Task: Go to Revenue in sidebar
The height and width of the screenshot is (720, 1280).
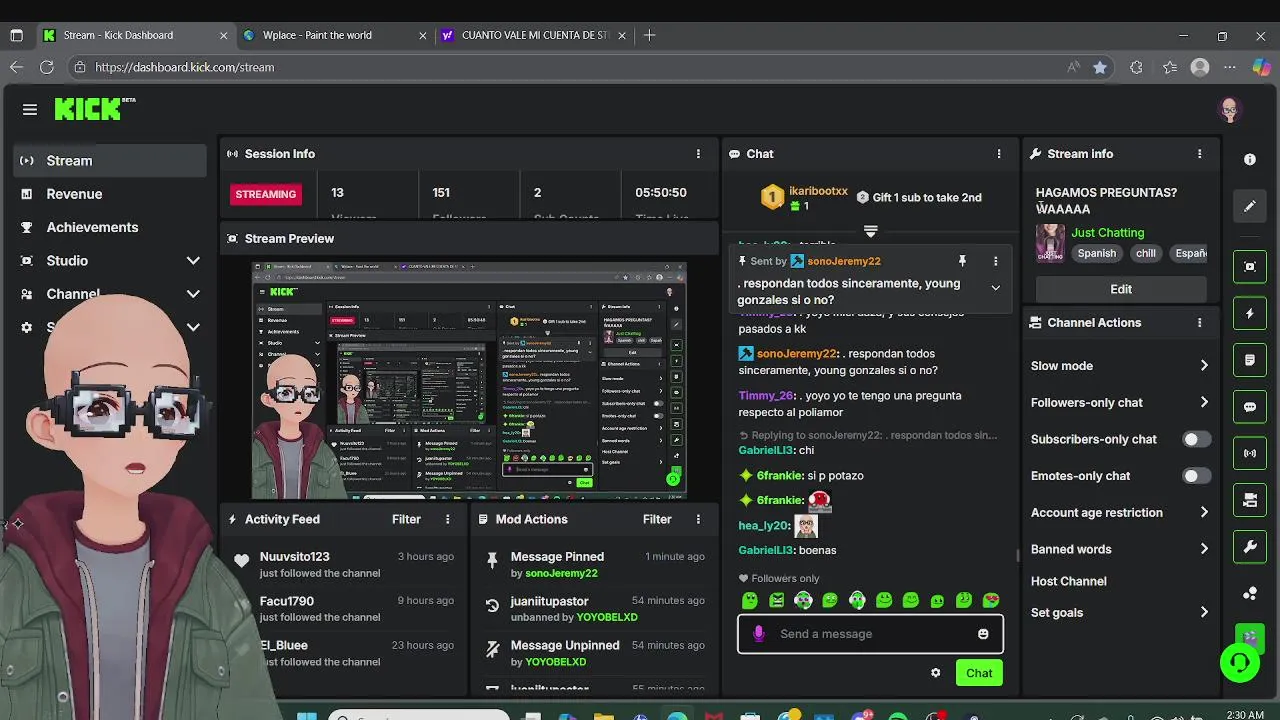Action: [110, 194]
